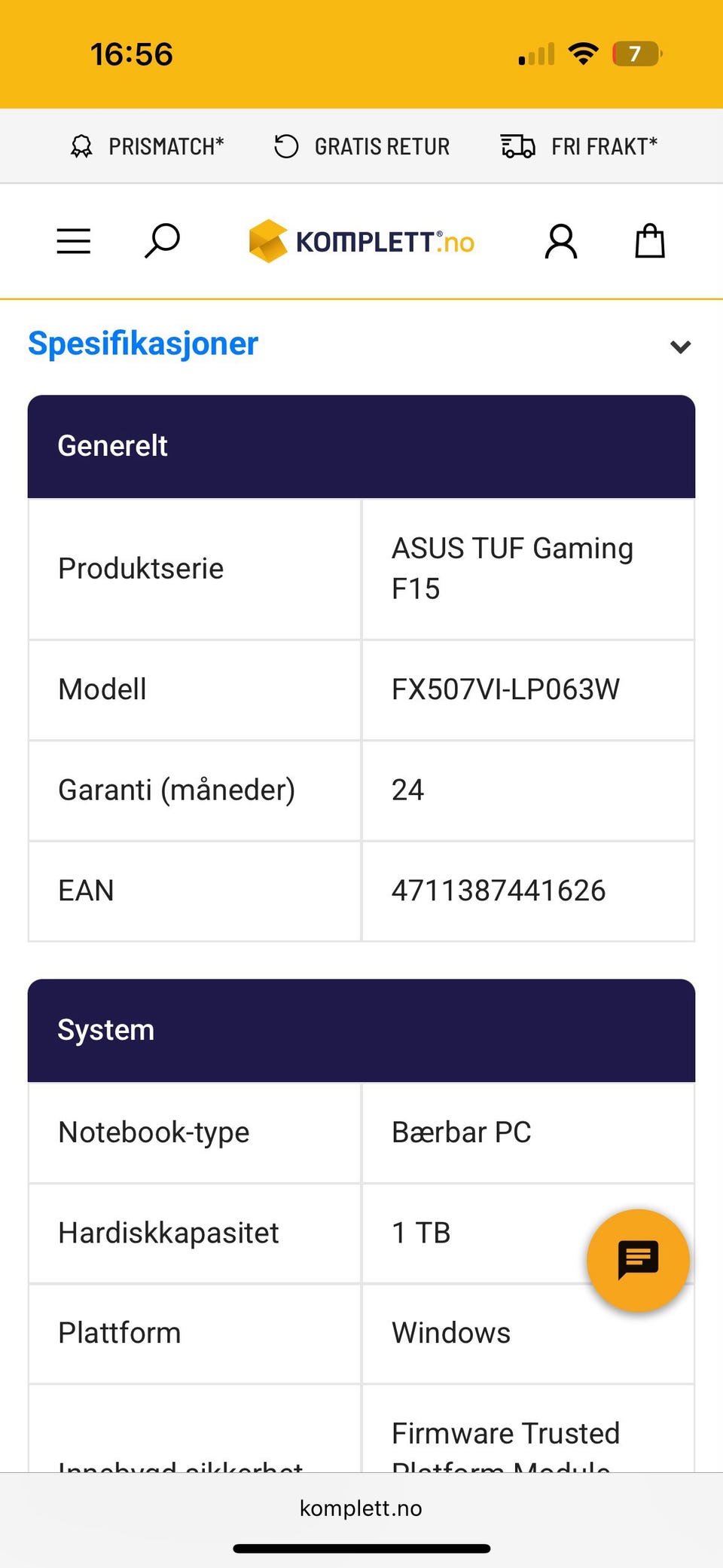Viewport: 723px width, 1568px height.
Task: Open the shopping bag cart
Action: pyautogui.click(x=649, y=242)
